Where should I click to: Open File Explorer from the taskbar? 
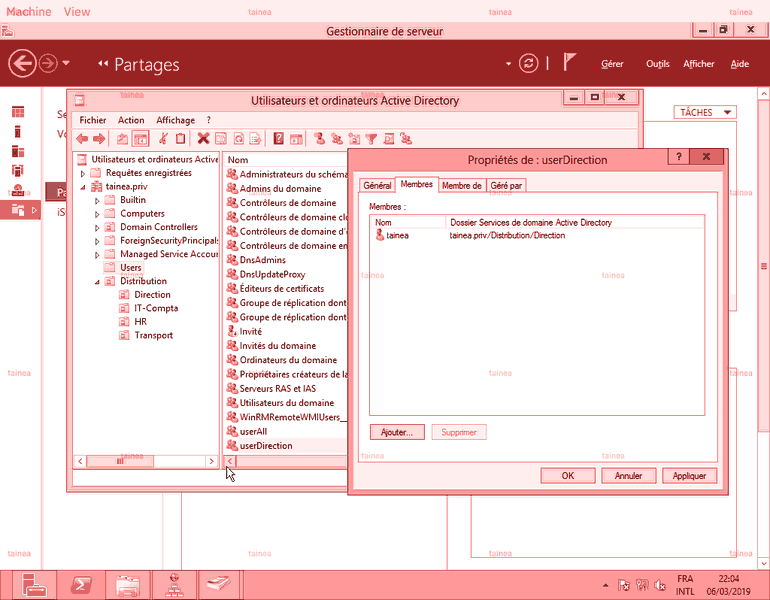point(127,585)
